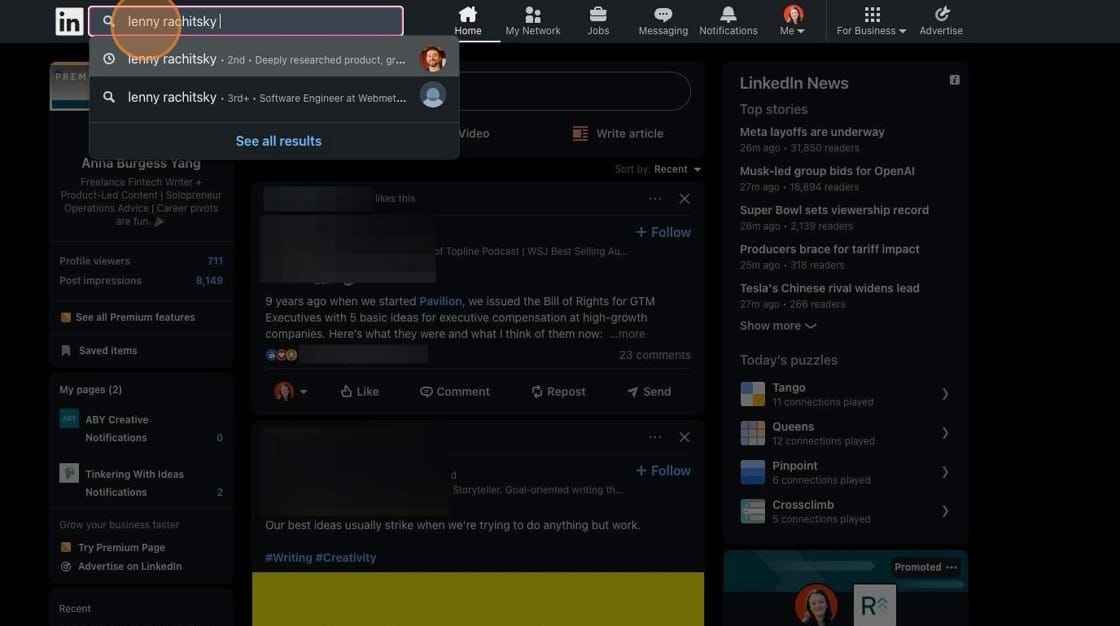Screen dimensions: 1120x626
Task: Read Super Bowl sets viewership record story
Action: pyautogui.click(x=834, y=210)
